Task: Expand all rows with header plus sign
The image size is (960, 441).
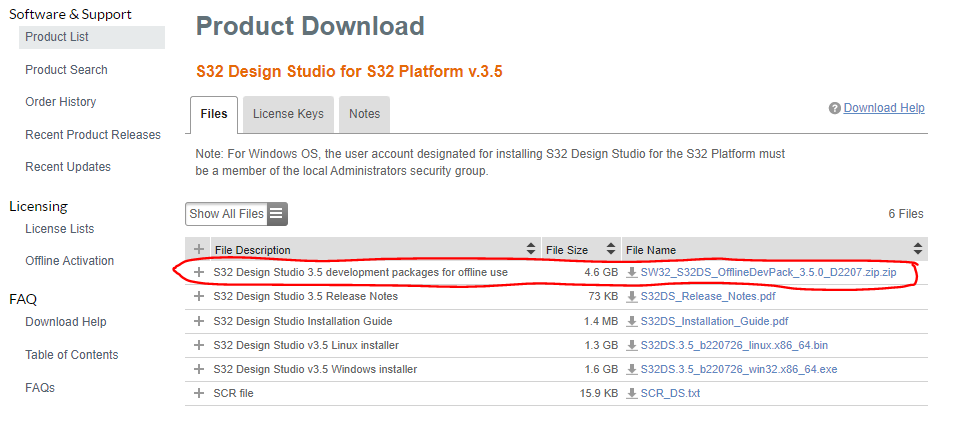Action: (x=199, y=249)
